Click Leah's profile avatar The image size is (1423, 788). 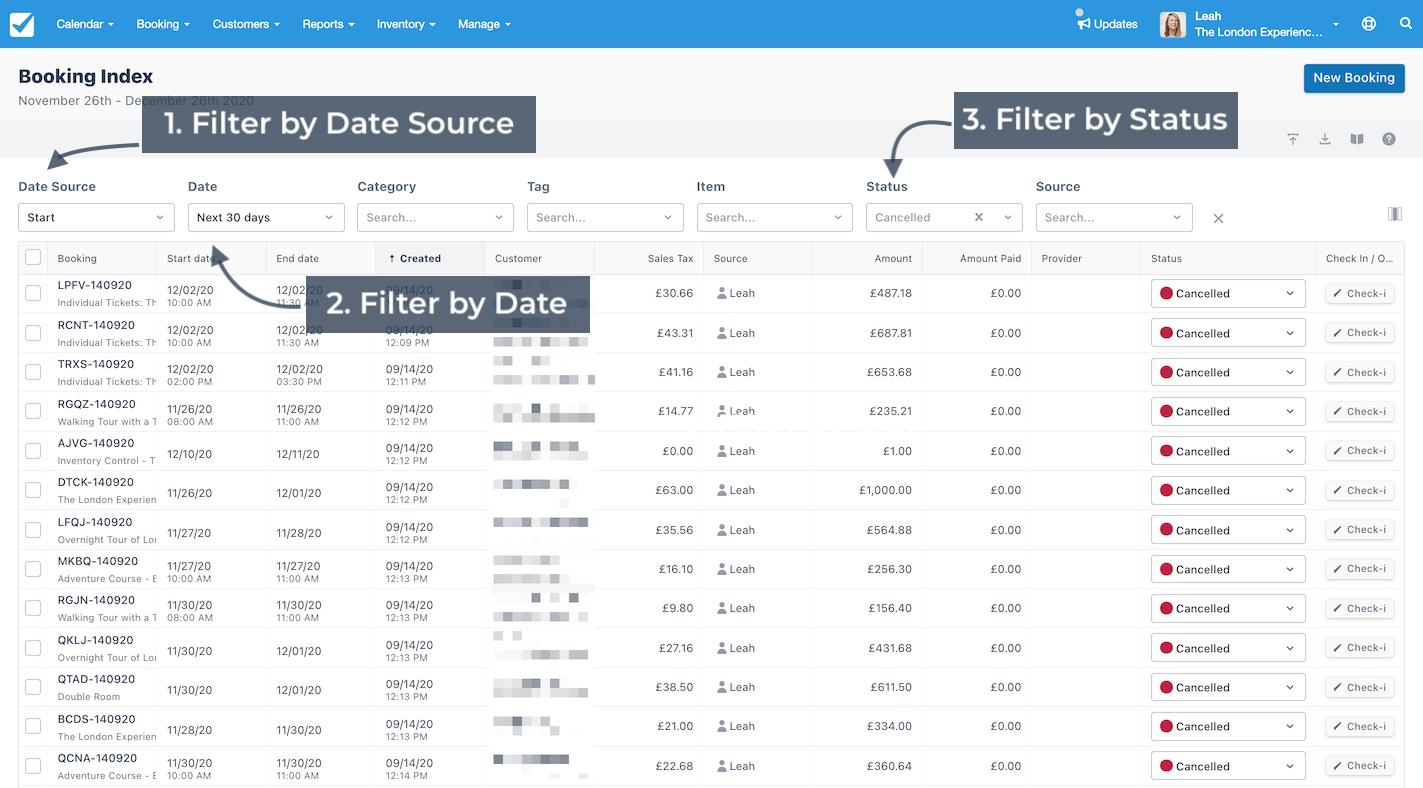(x=1172, y=24)
